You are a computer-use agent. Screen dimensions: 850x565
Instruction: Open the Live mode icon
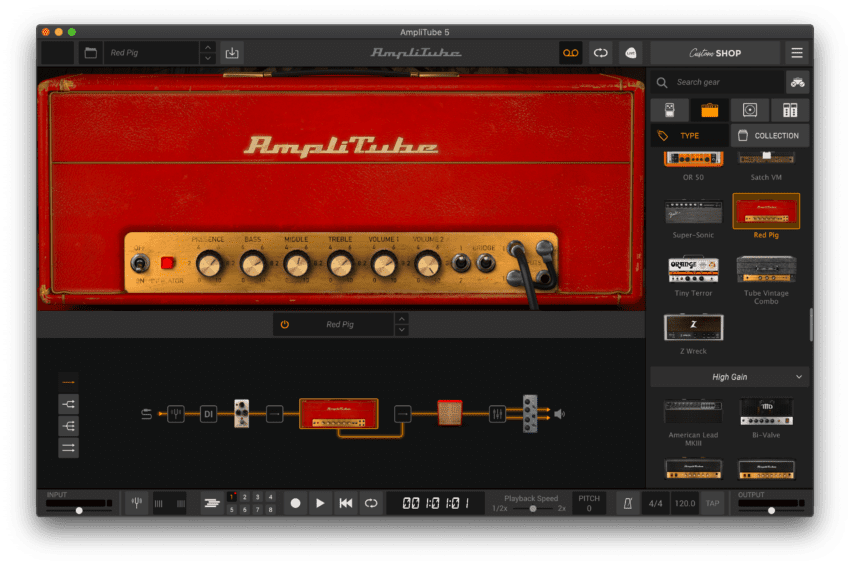point(630,53)
